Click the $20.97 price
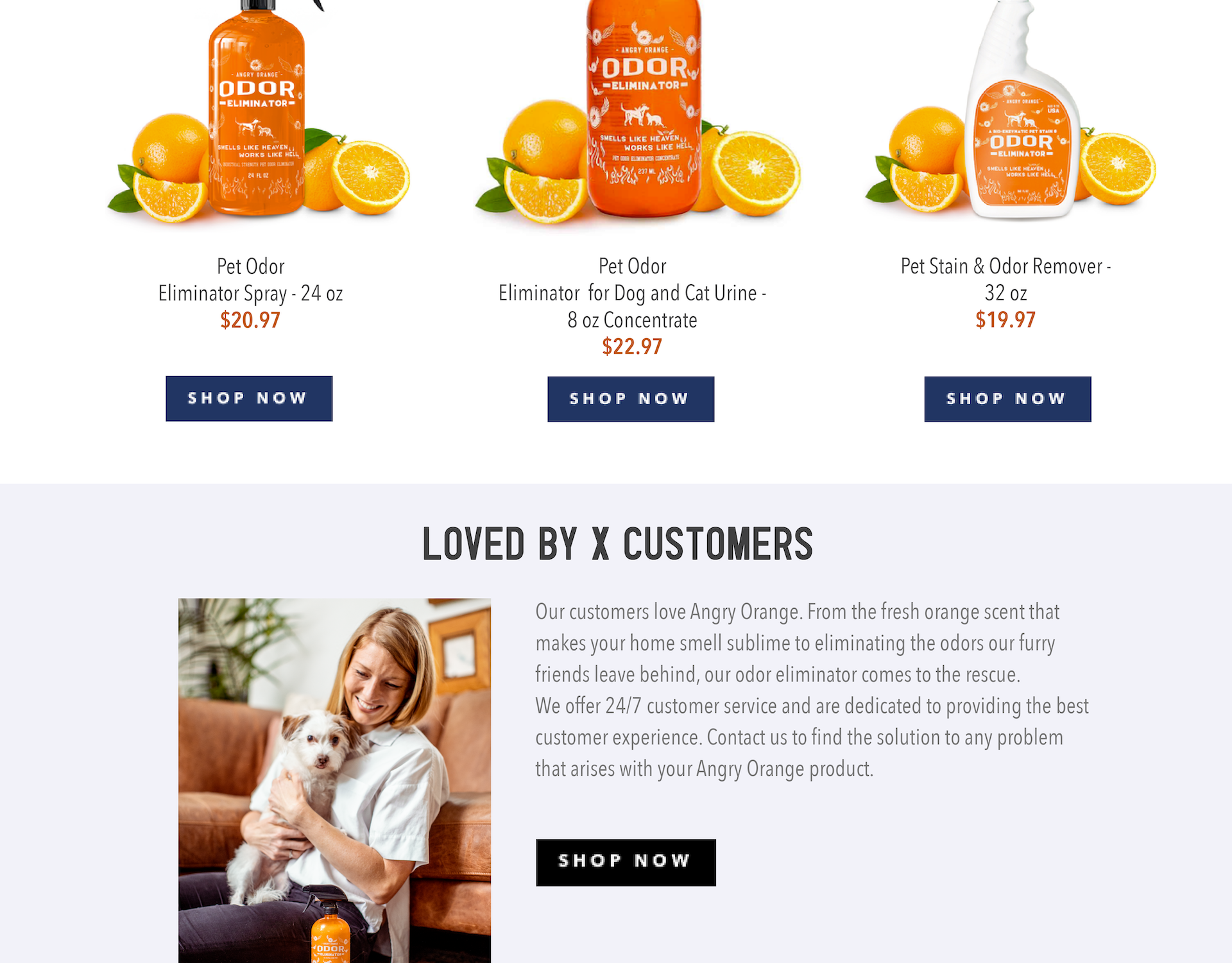Viewport: 1232px width, 963px height. pyautogui.click(x=250, y=320)
